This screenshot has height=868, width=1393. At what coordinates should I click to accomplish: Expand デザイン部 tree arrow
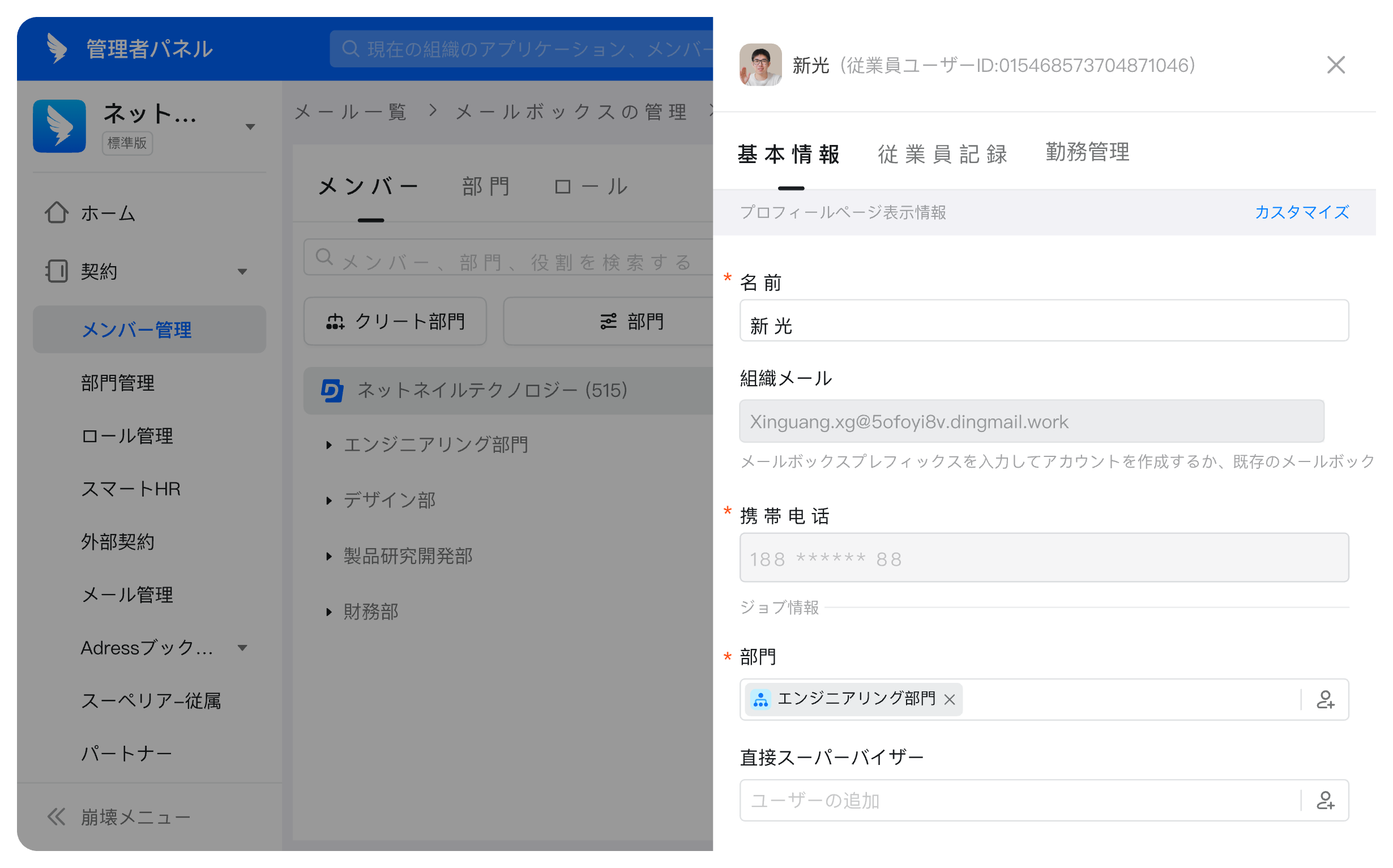pos(330,502)
